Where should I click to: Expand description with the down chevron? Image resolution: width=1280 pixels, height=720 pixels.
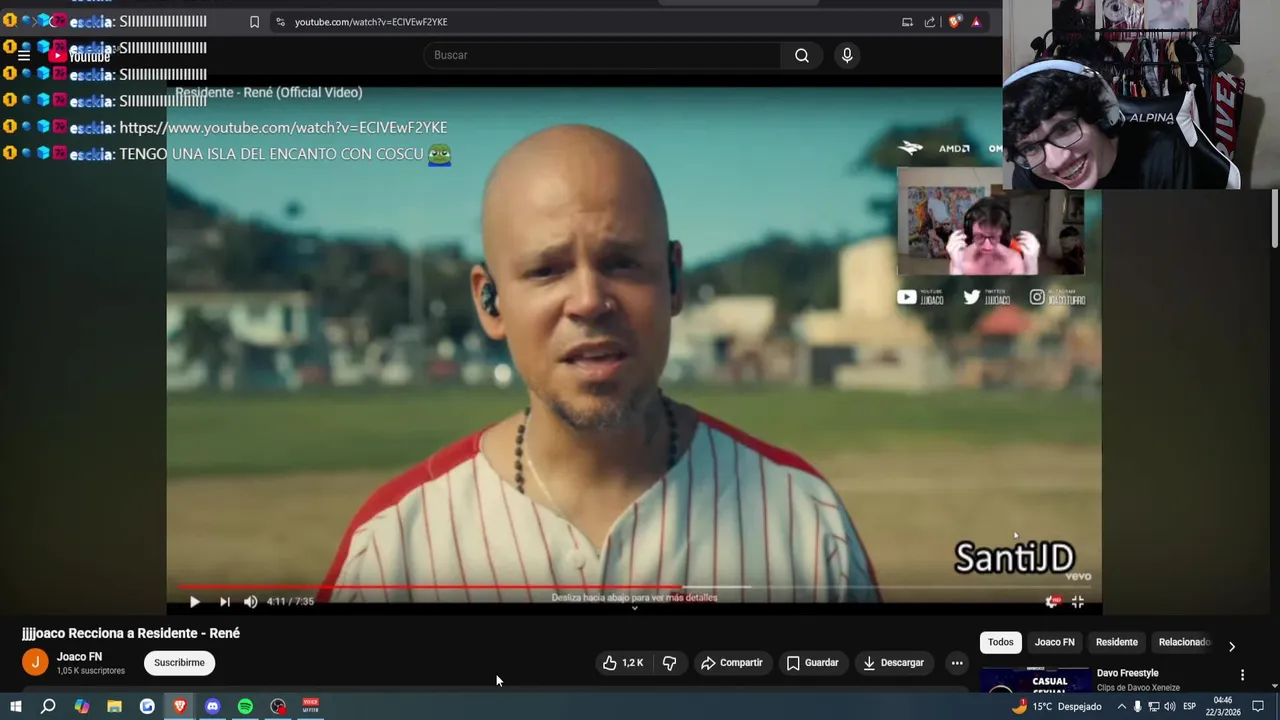click(x=634, y=607)
